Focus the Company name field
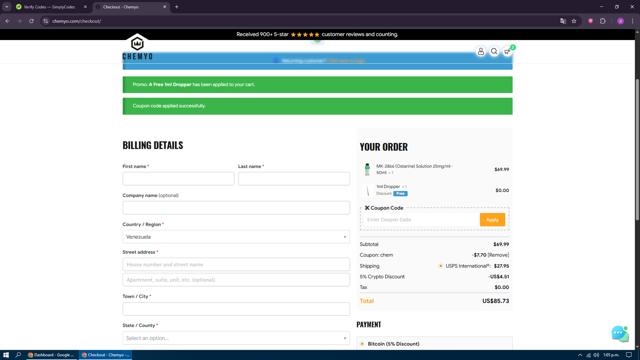 click(x=236, y=207)
